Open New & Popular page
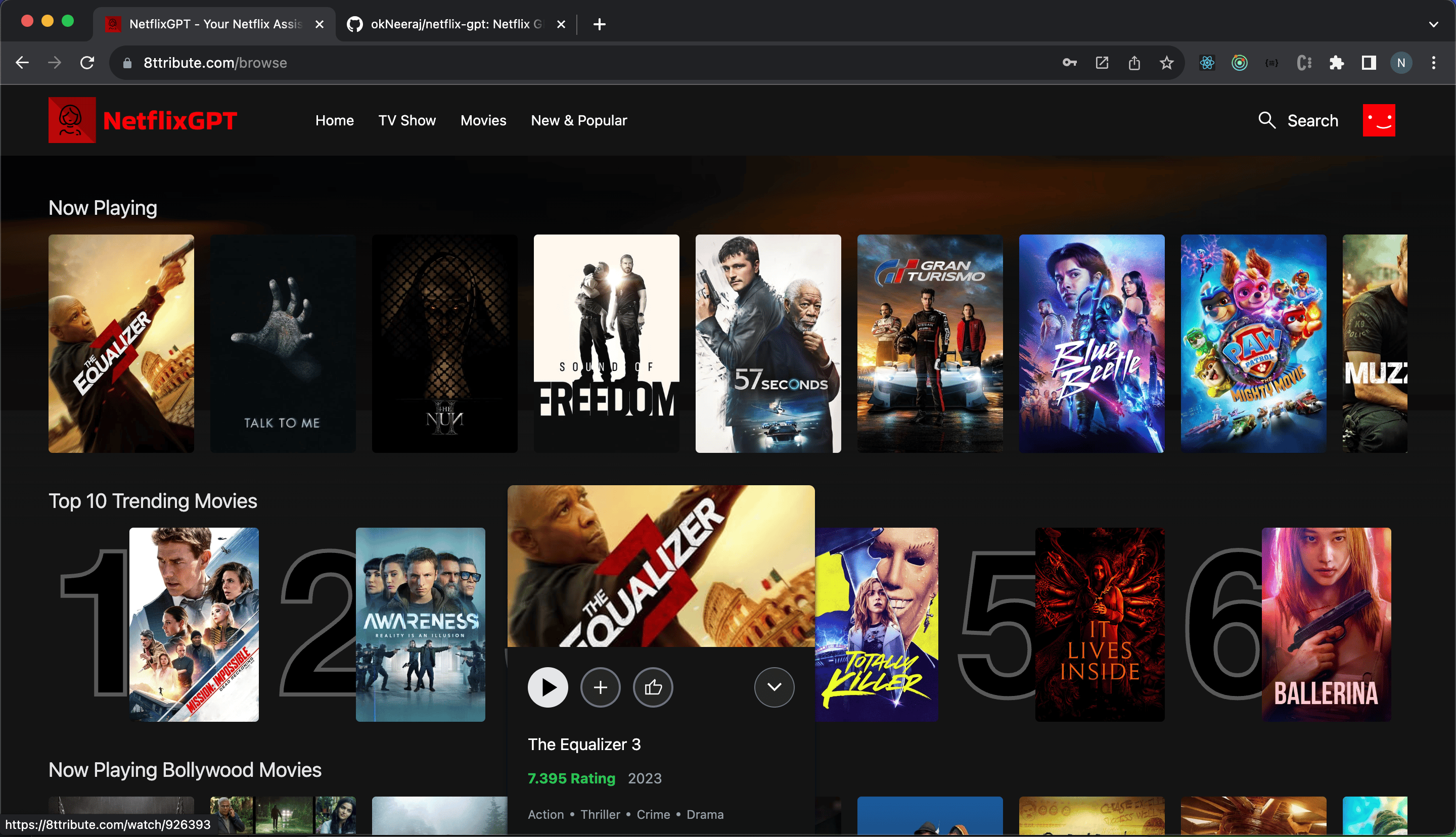The height and width of the screenshot is (837, 1456). pyautogui.click(x=578, y=120)
